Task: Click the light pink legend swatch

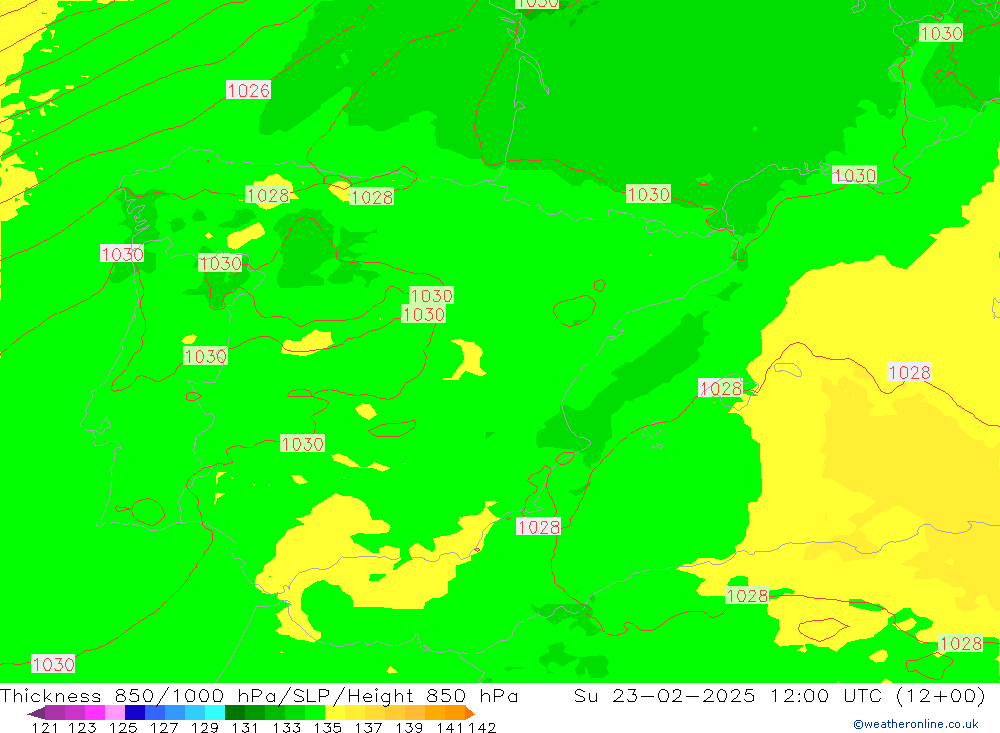Action: (x=115, y=713)
